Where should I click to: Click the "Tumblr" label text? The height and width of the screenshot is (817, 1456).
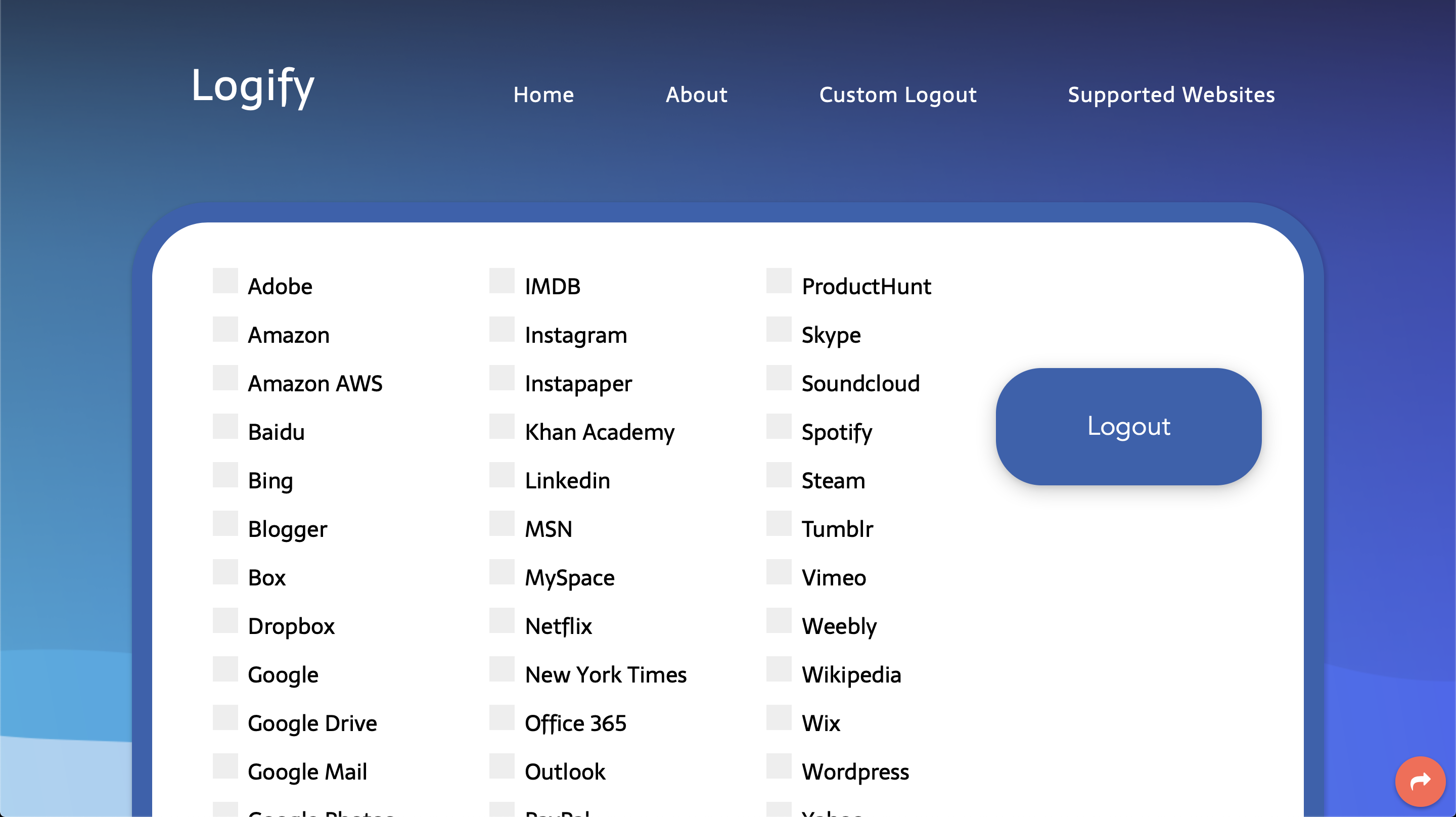[838, 530]
